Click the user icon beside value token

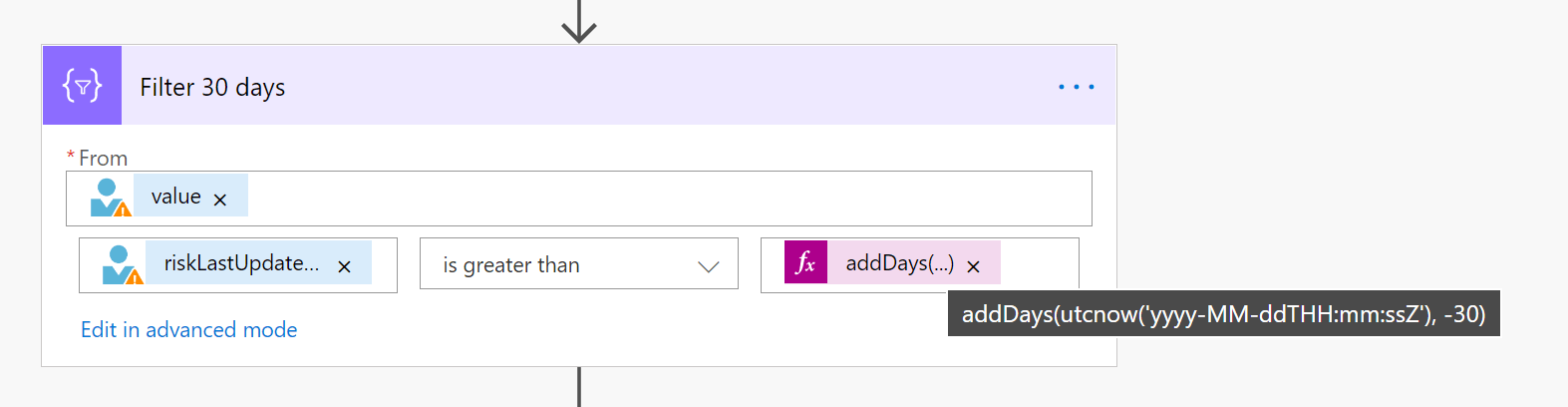(x=110, y=197)
